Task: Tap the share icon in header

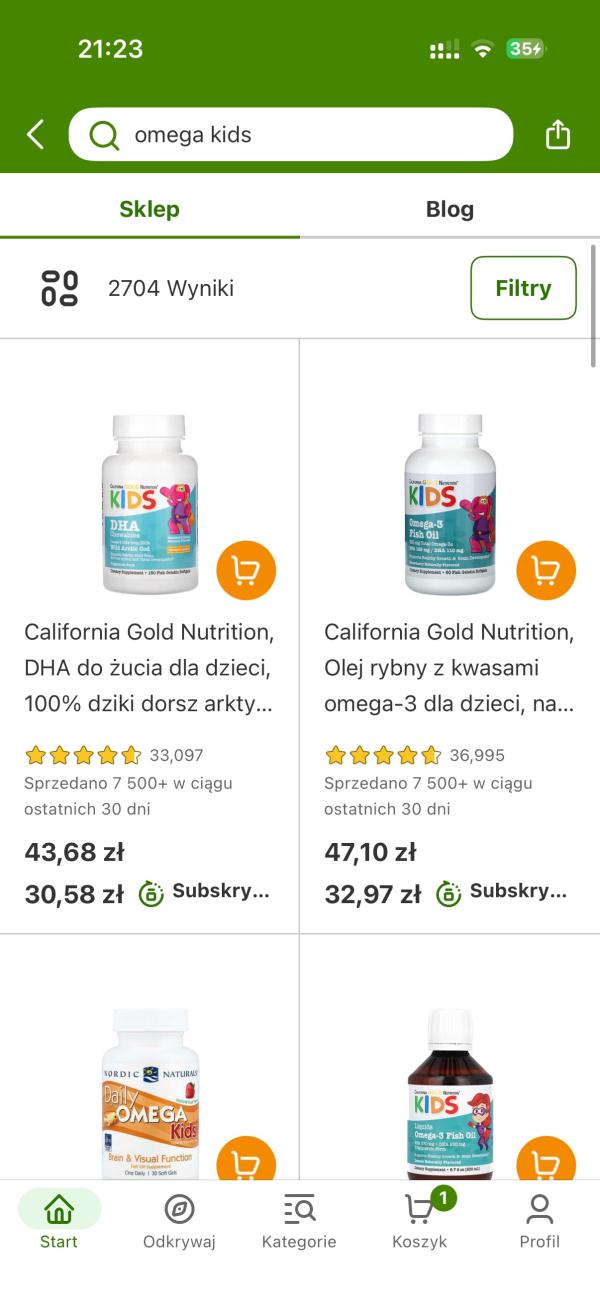Action: [x=557, y=134]
